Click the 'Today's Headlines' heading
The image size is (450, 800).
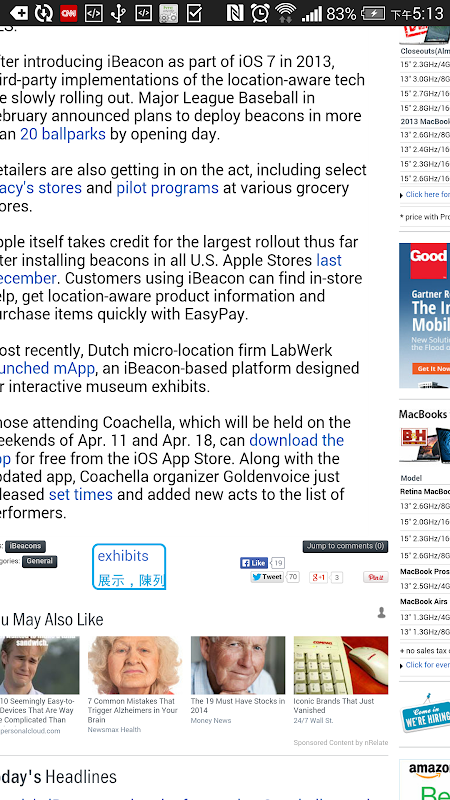58,777
